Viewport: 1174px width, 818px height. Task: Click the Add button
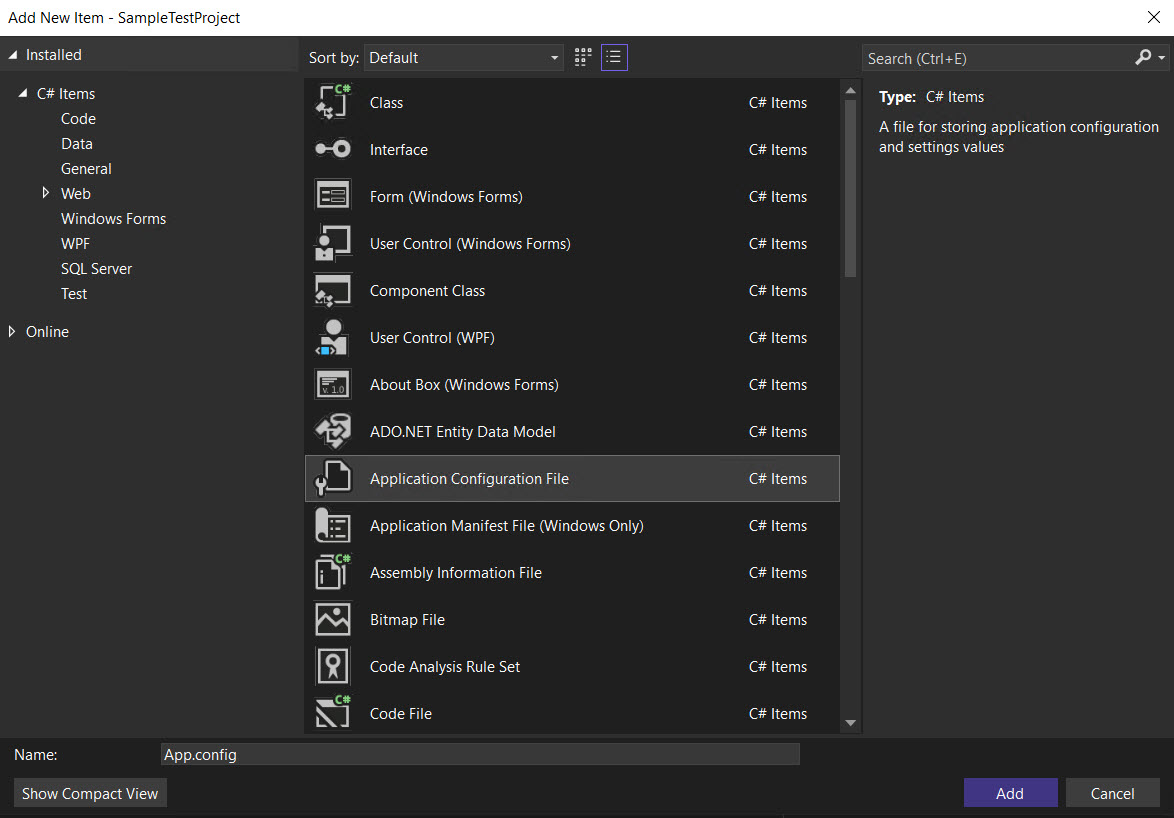tap(1010, 792)
